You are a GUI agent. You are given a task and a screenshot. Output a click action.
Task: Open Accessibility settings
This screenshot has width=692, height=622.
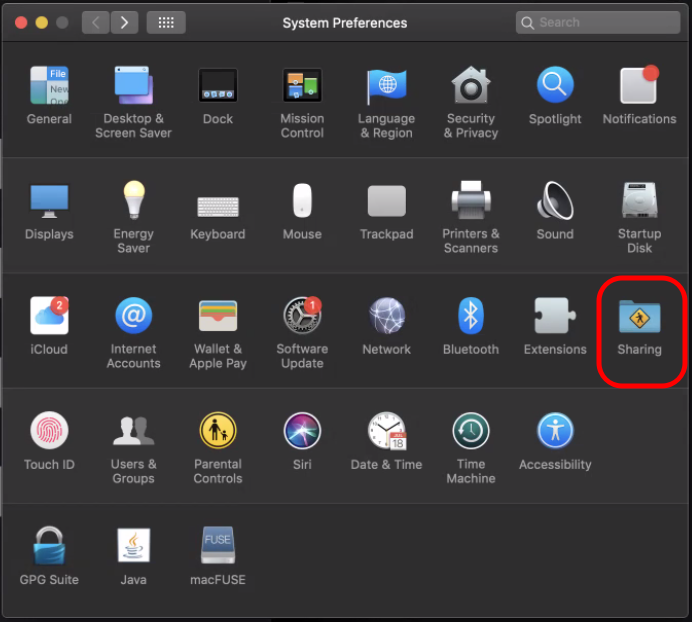(x=555, y=432)
